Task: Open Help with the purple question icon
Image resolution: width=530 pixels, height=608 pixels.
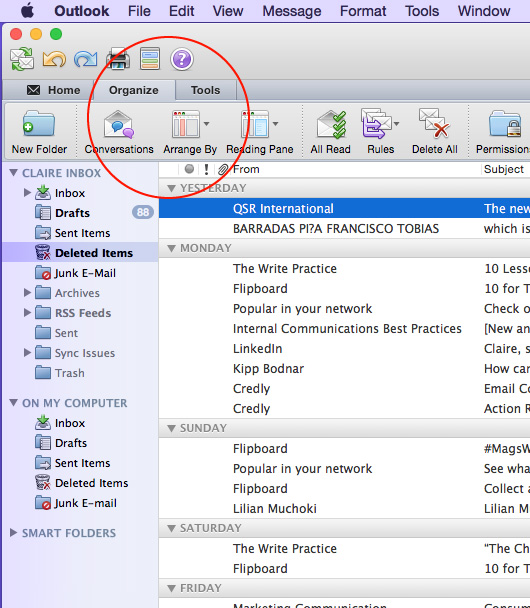Action: (x=181, y=59)
